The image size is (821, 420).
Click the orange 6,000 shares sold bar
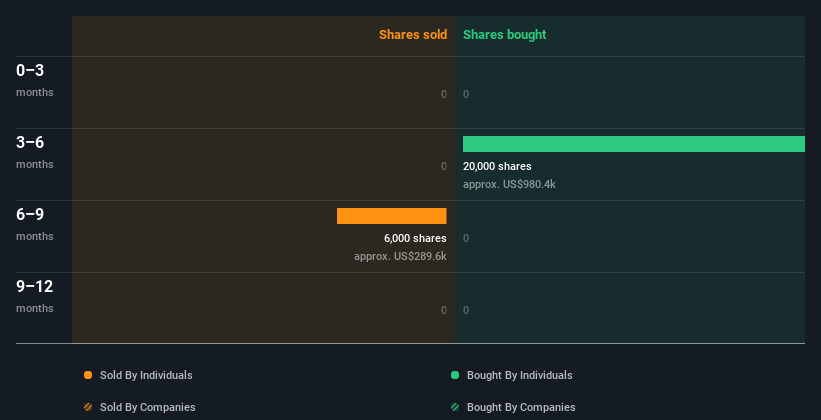[392, 216]
